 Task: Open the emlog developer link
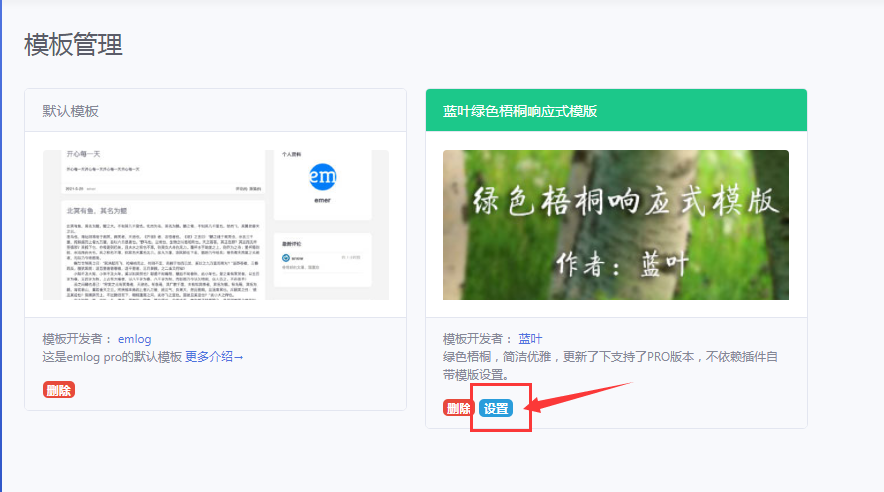tap(134, 339)
